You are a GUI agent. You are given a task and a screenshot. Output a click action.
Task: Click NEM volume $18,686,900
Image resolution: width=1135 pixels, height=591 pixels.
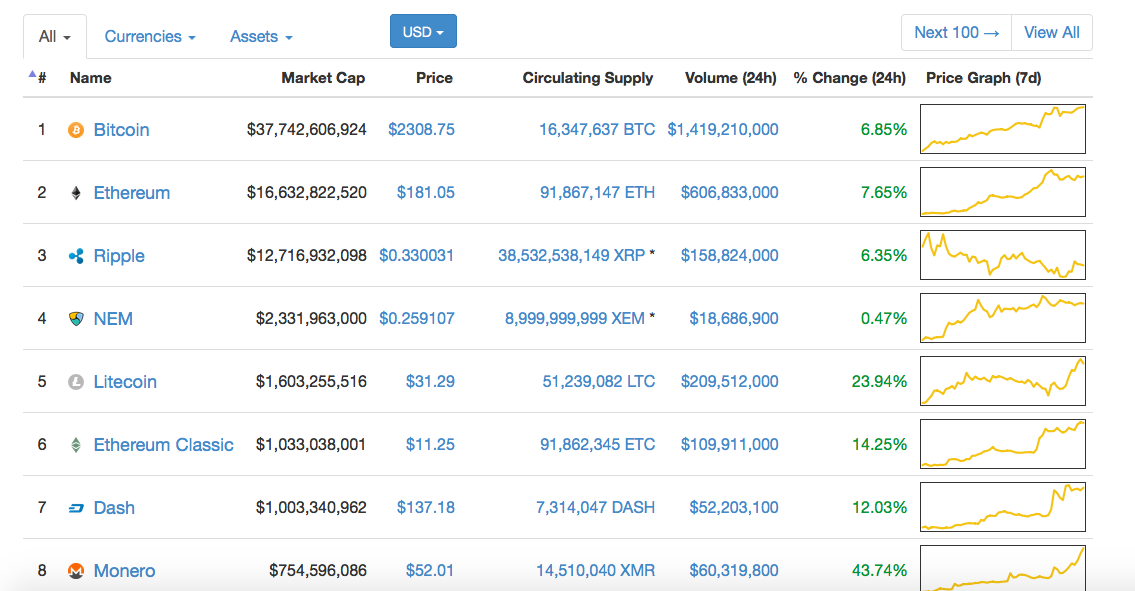tap(734, 319)
